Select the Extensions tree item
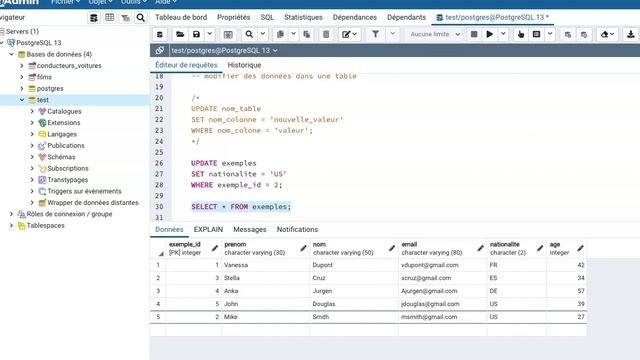Viewport: 640px width, 360px height. [x=64, y=122]
